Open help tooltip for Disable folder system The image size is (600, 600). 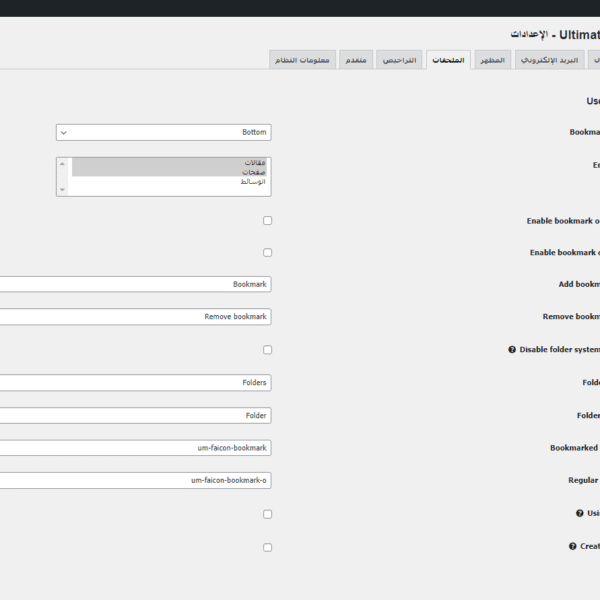(x=512, y=349)
